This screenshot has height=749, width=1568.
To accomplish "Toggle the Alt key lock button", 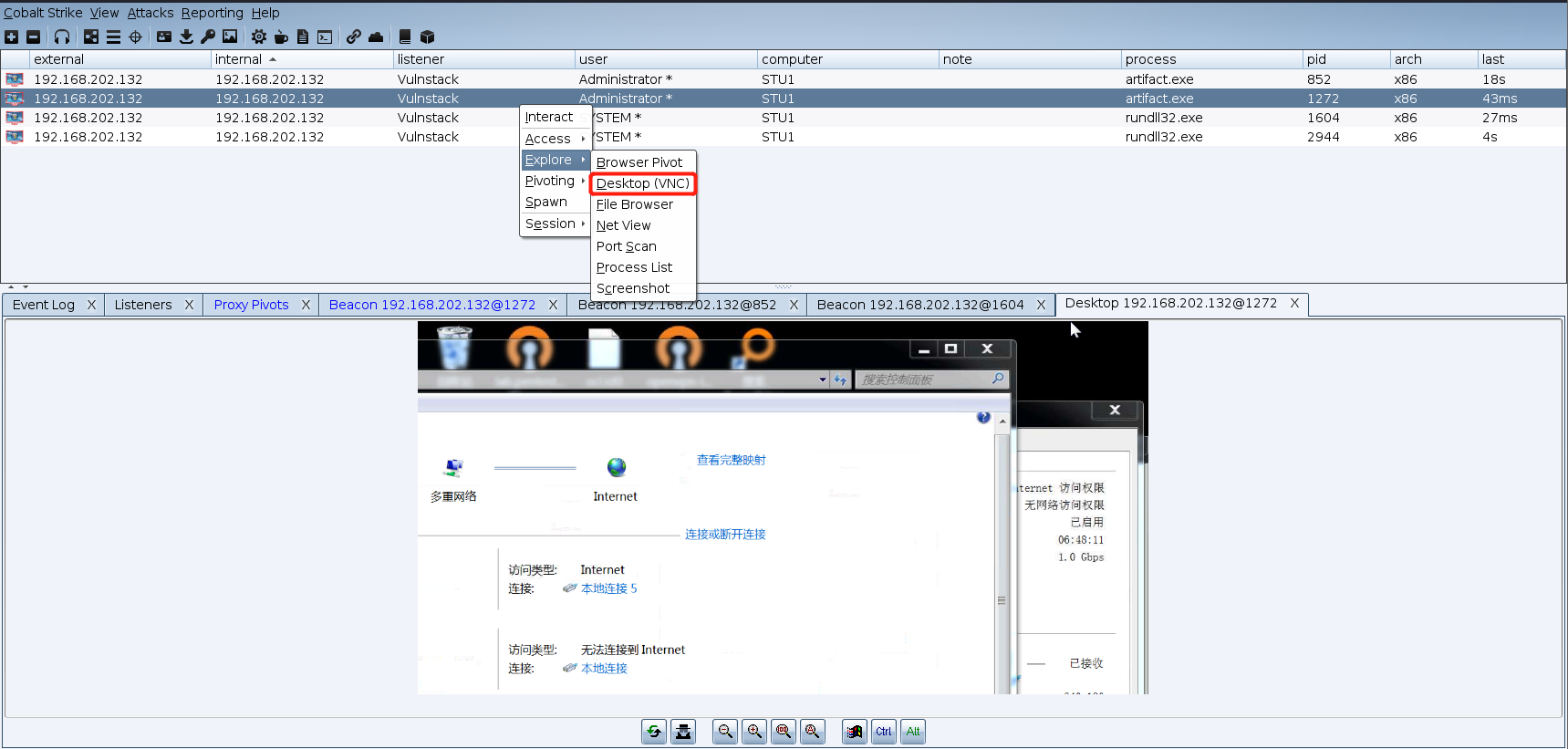I will click(x=913, y=732).
